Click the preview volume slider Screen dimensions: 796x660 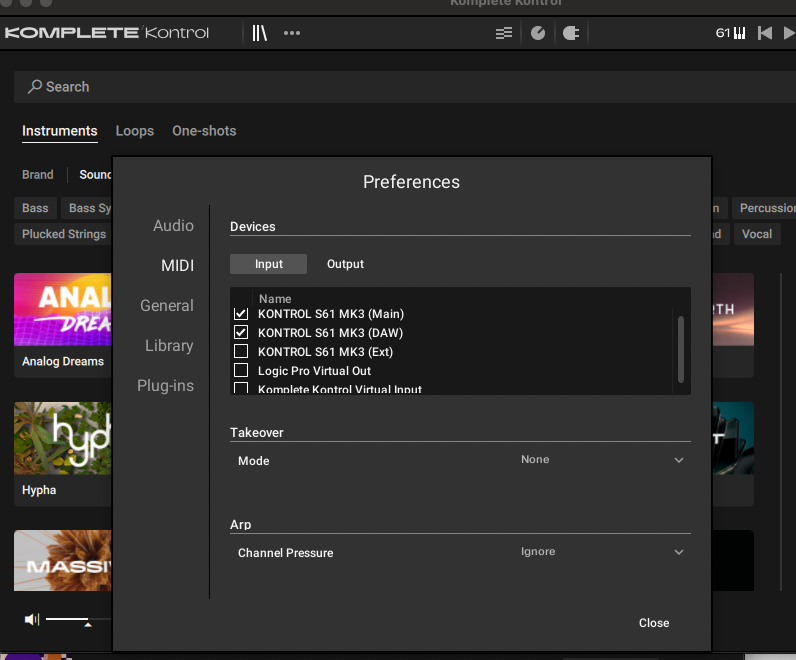(79, 619)
